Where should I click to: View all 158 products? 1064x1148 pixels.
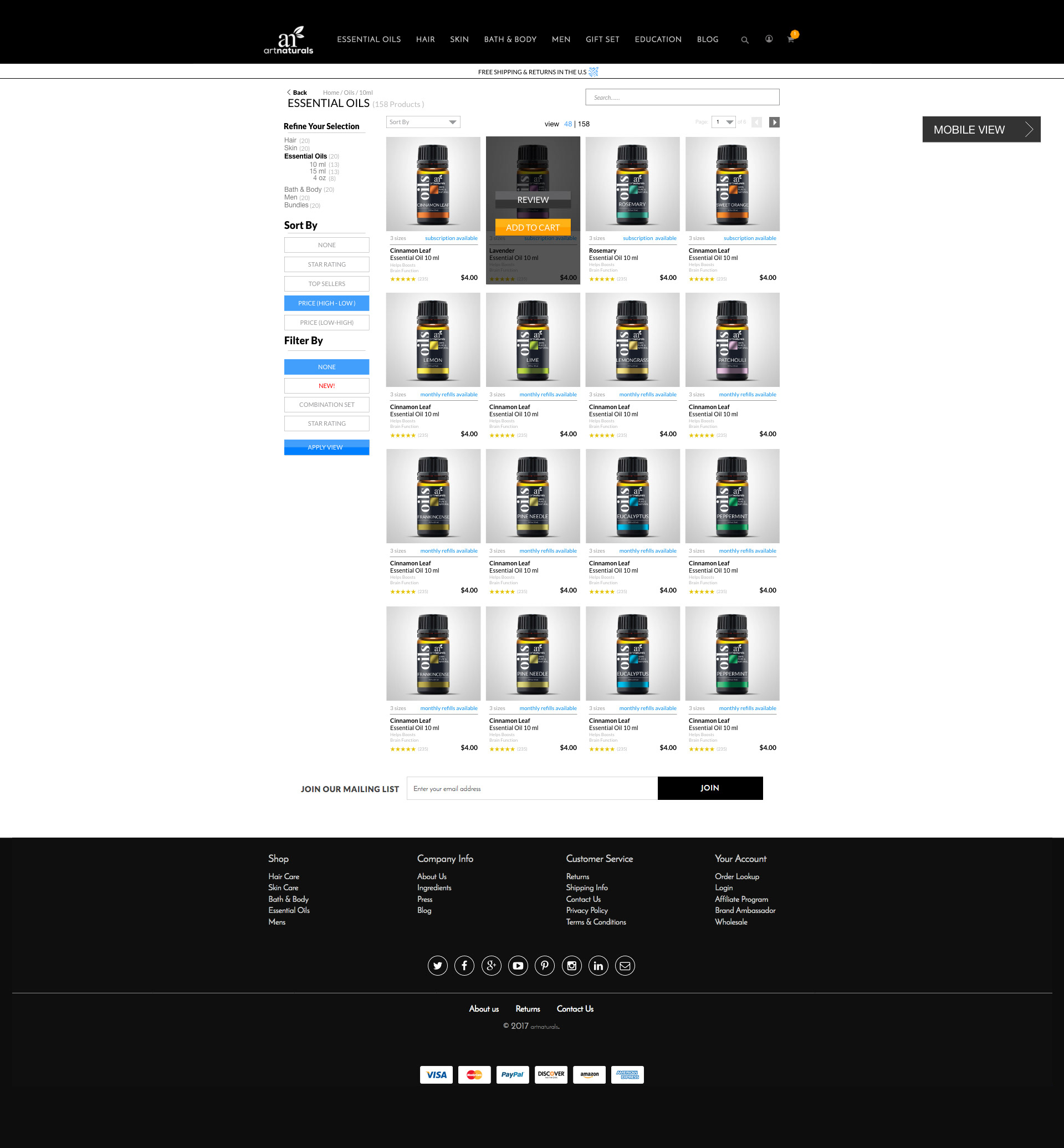click(584, 124)
